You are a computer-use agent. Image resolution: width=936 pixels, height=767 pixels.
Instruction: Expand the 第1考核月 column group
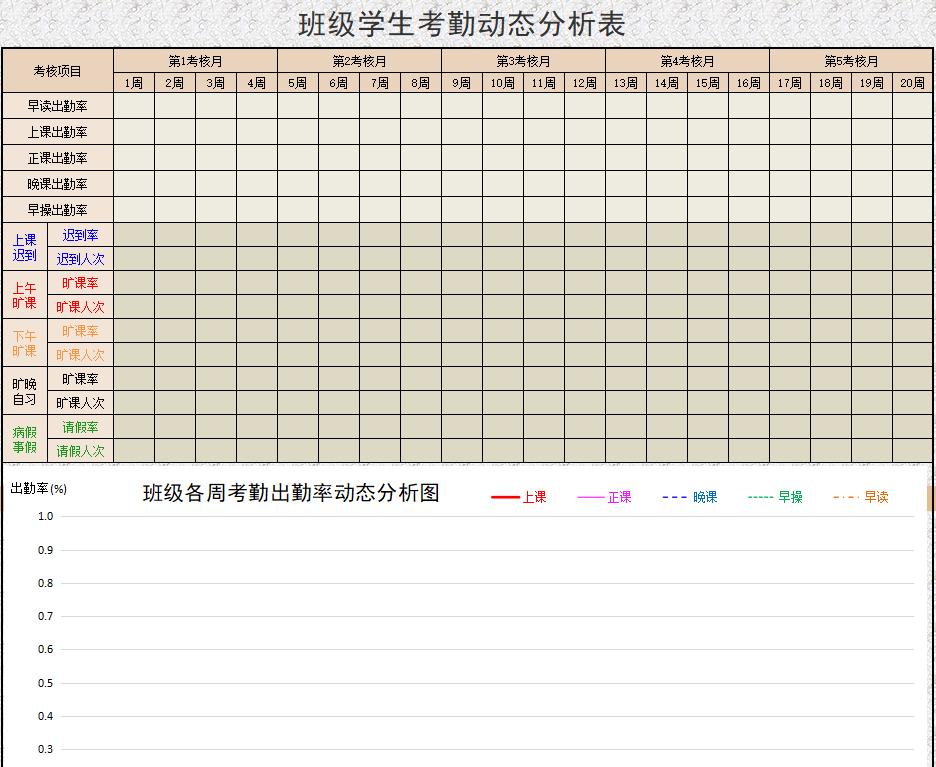coord(193,60)
